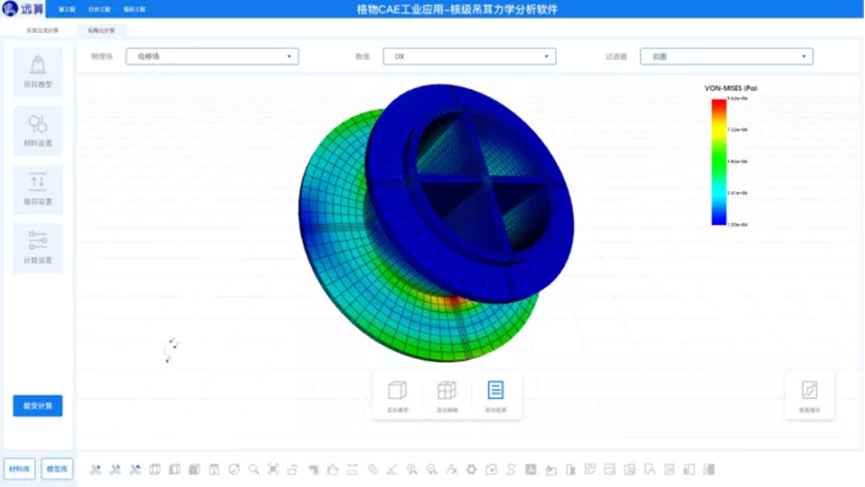865x487 pixels.
Task: Click the 远算 logo in the top-left corner
Action: click(x=23, y=9)
